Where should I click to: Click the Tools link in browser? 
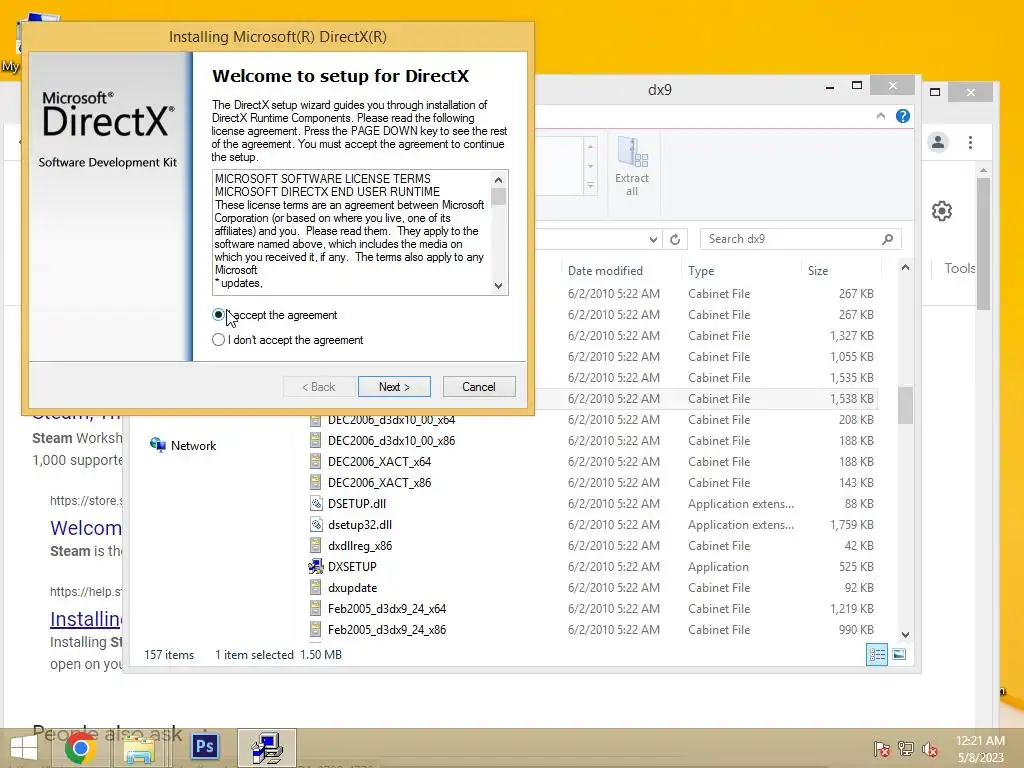(959, 268)
